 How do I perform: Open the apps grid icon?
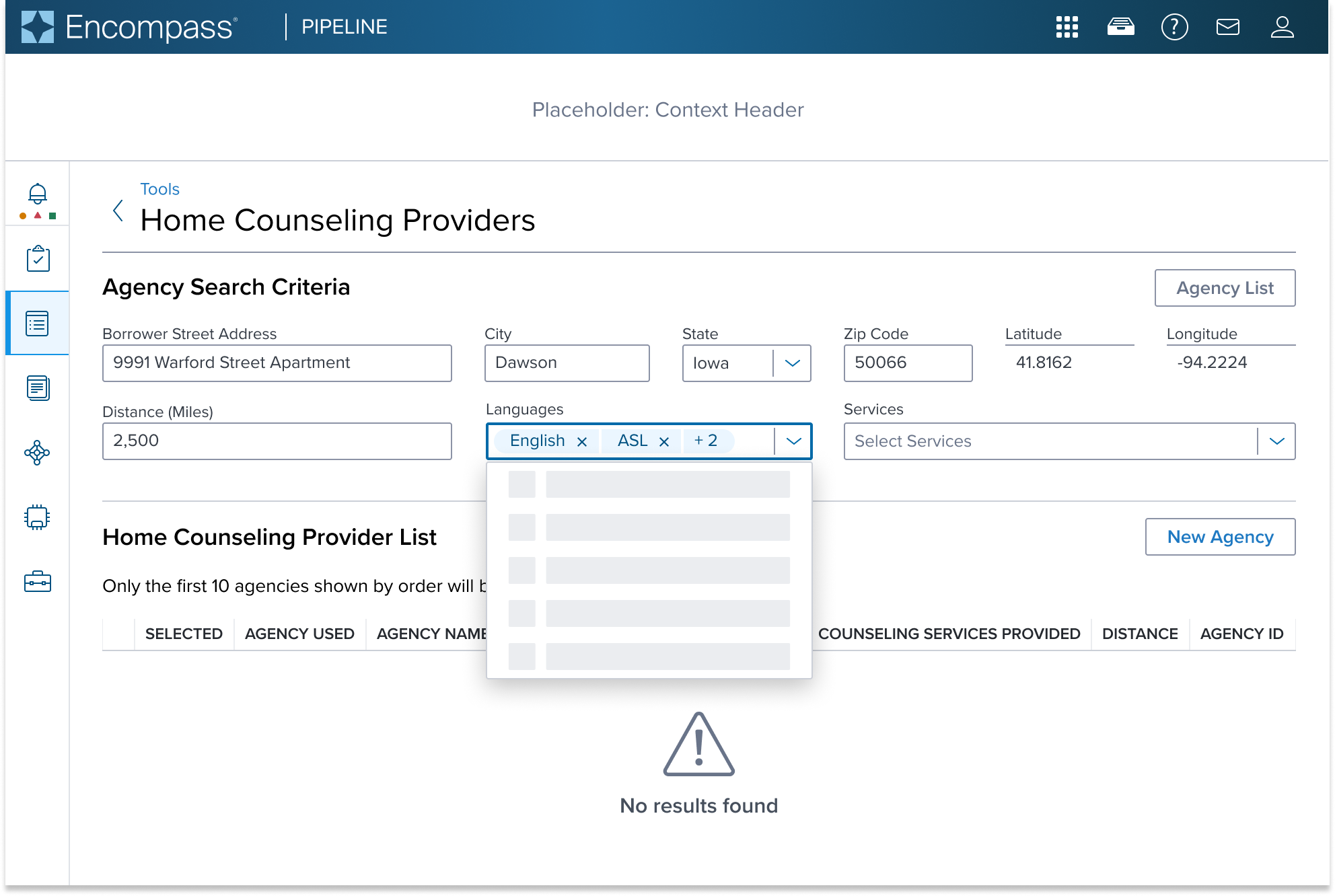click(x=1067, y=27)
